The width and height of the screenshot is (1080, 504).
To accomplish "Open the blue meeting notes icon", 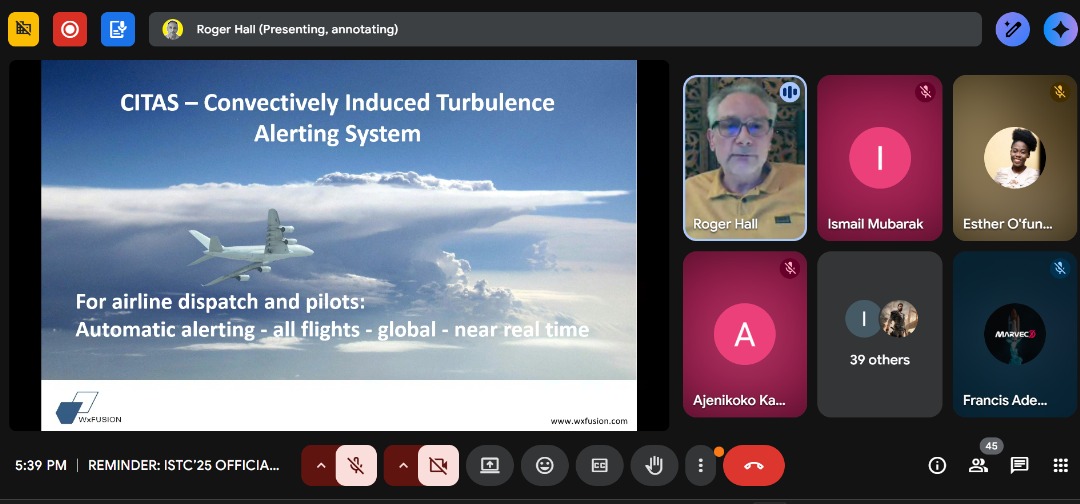I will [118, 29].
